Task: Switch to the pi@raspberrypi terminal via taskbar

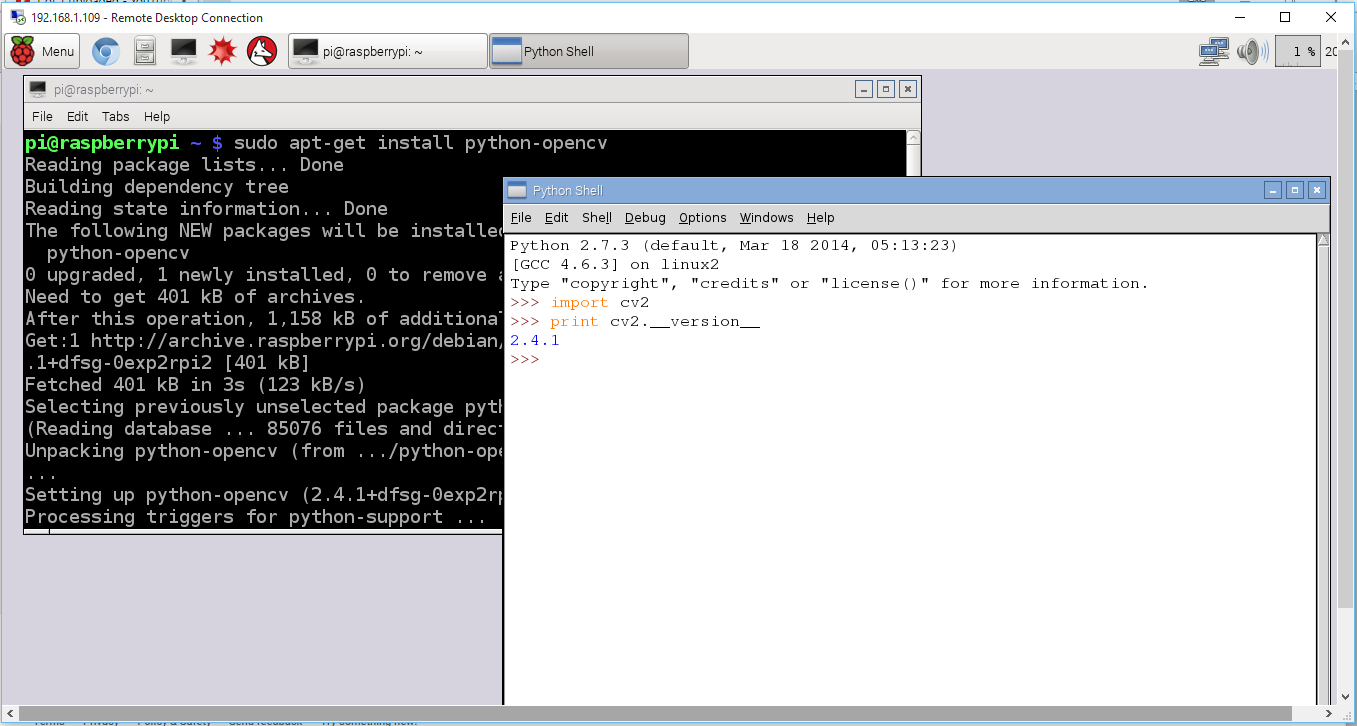Action: [x=387, y=50]
